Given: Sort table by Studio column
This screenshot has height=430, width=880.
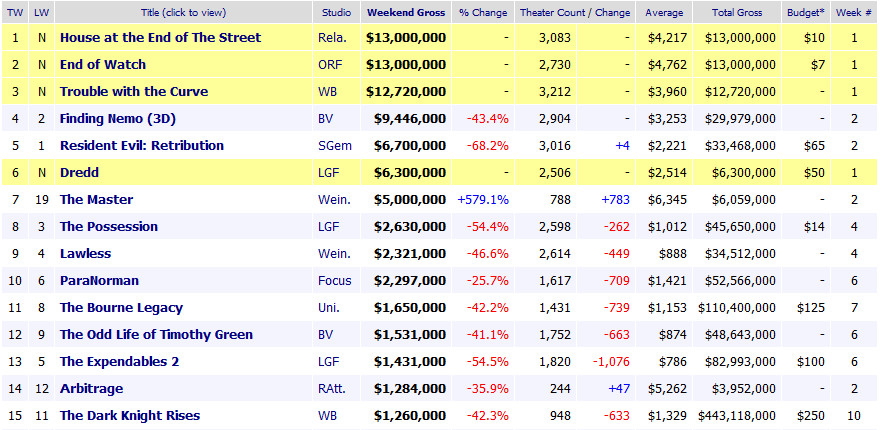Looking at the screenshot, I should pyautogui.click(x=337, y=12).
